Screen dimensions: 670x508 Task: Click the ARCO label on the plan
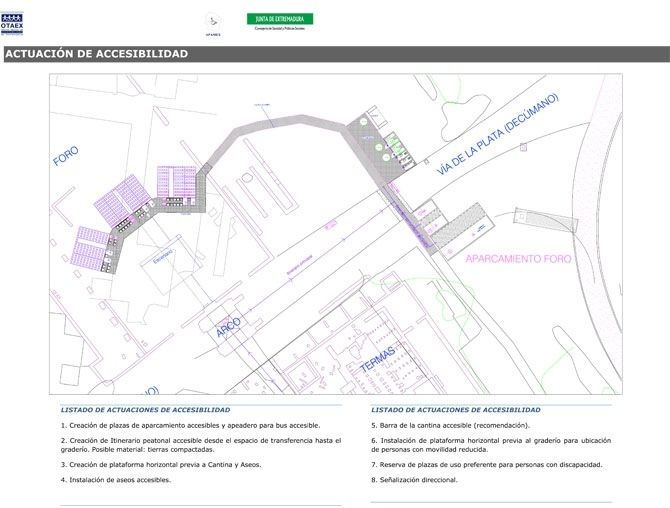(x=229, y=328)
